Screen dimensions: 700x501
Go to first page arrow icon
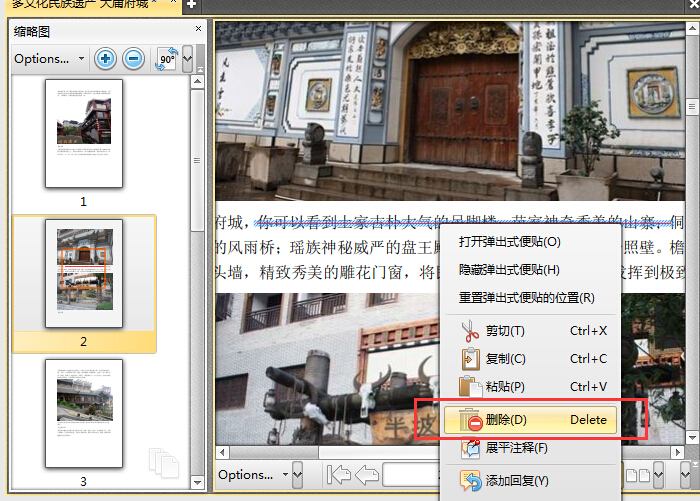(x=338, y=475)
